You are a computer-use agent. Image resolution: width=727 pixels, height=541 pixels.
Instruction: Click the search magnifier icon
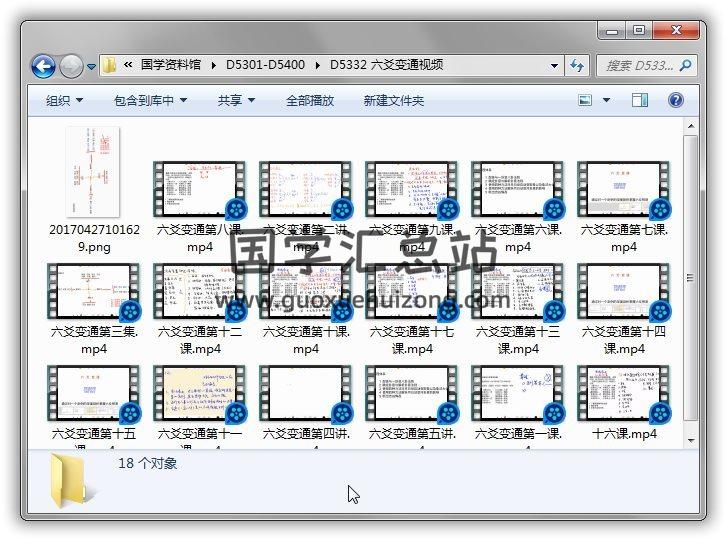[x=686, y=65]
